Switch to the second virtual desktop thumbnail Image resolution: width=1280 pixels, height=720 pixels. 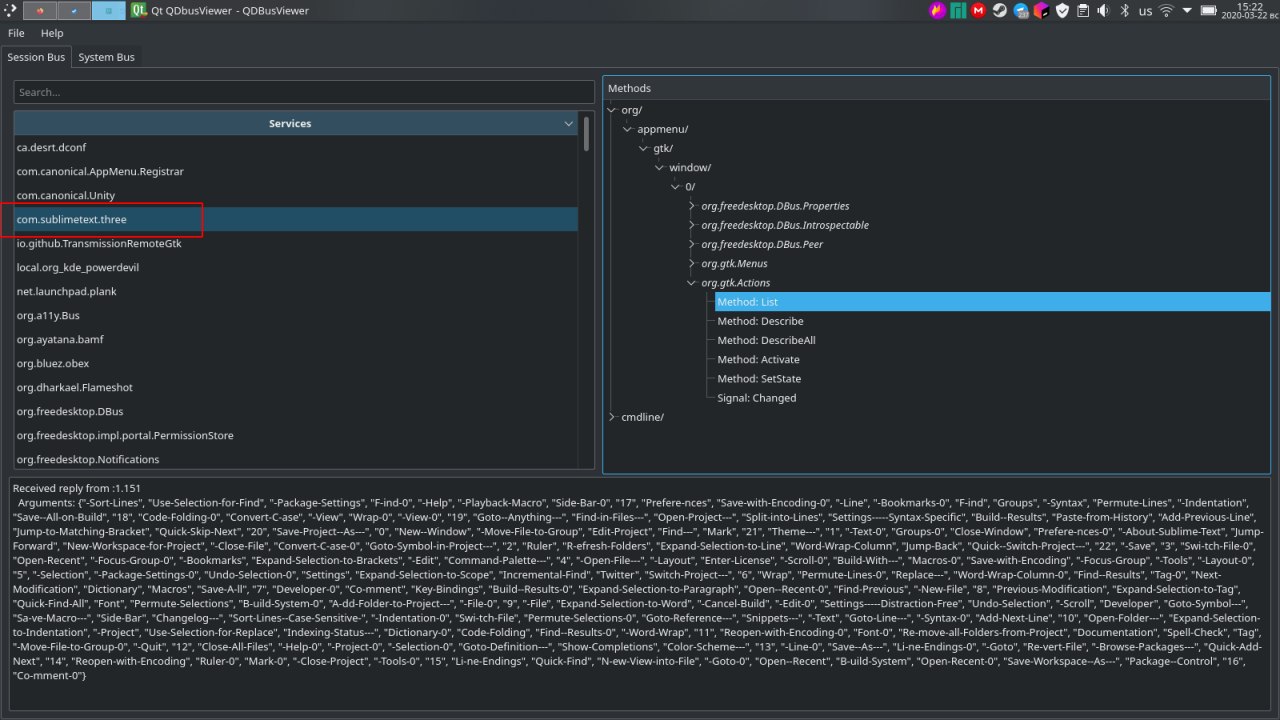pos(74,11)
